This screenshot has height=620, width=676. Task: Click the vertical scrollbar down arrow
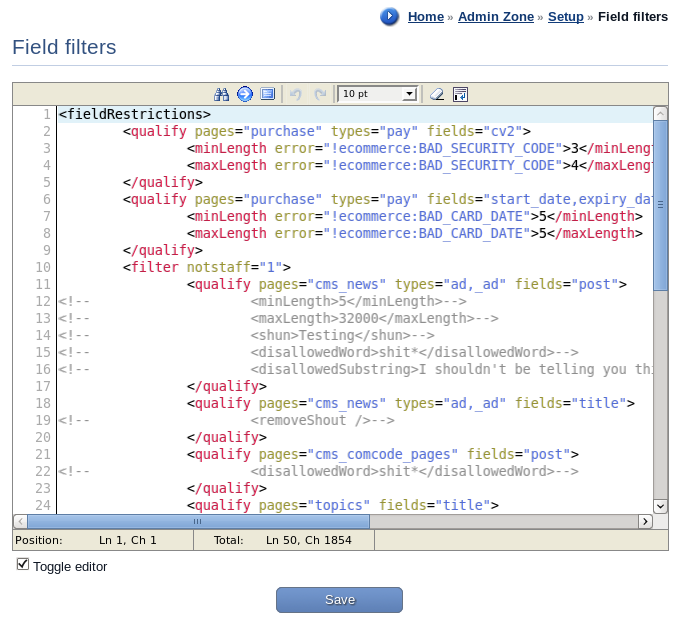click(660, 506)
